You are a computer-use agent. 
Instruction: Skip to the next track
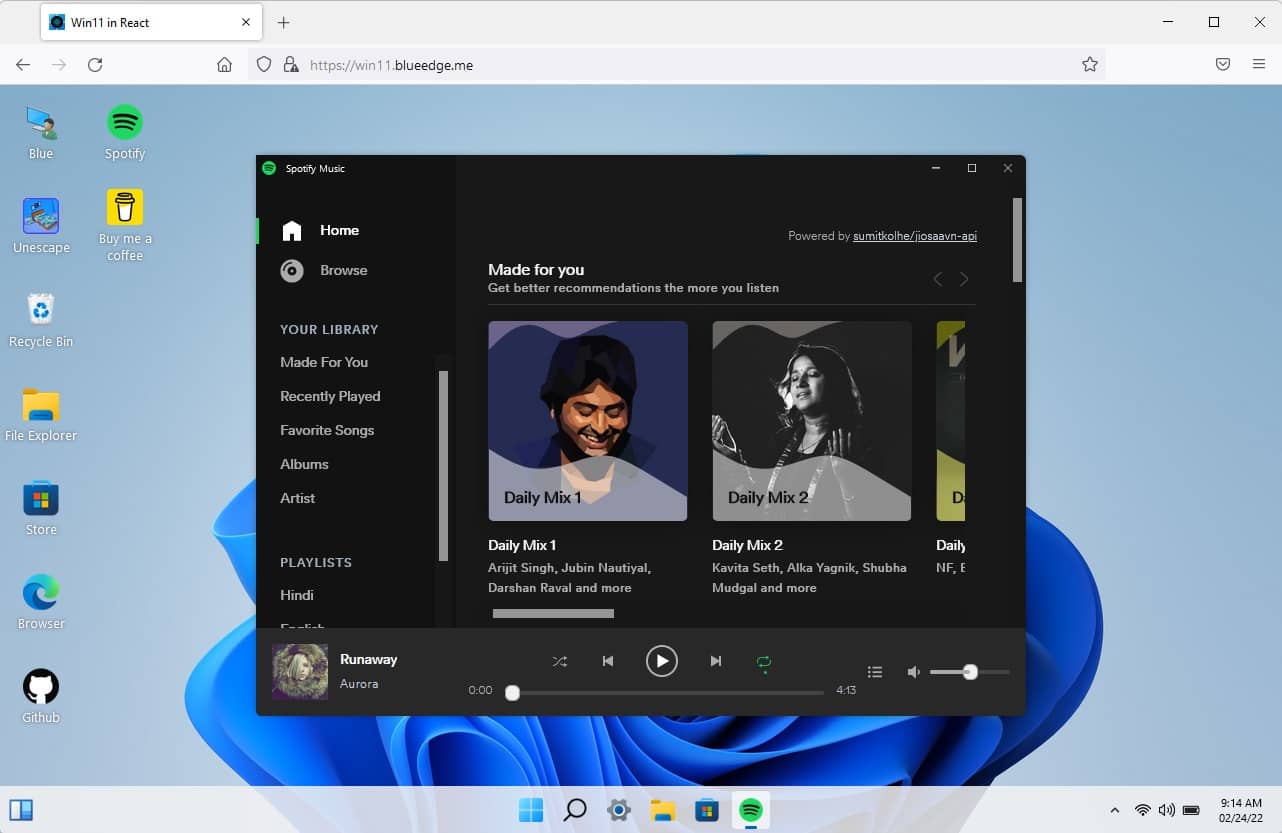[715, 661]
